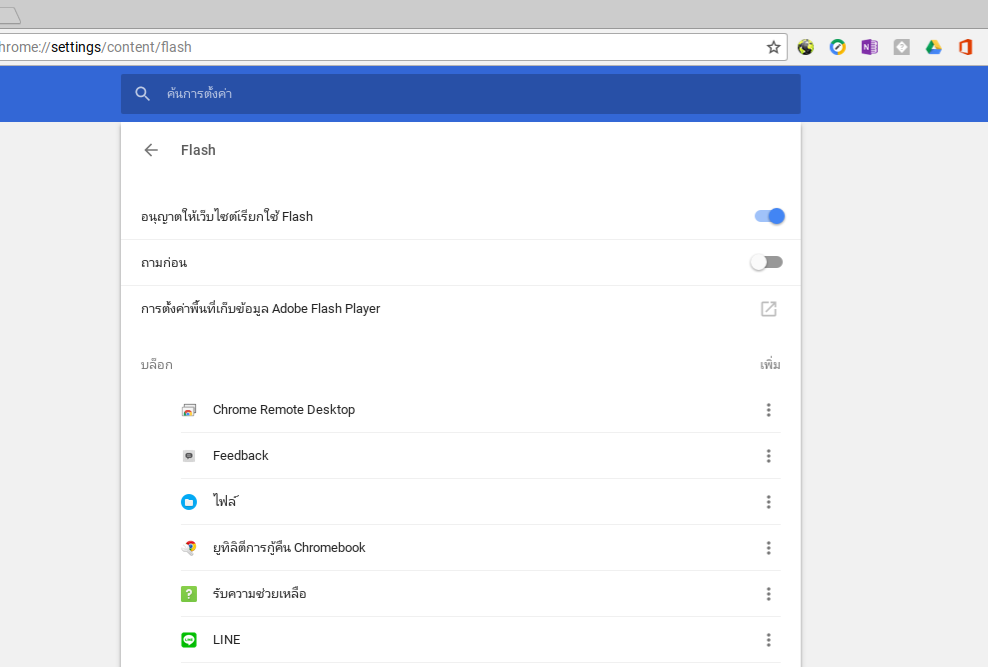Open three-dot menu for รับความช่วยเหลือ entry
Image resolution: width=988 pixels, height=667 pixels.
(x=768, y=594)
